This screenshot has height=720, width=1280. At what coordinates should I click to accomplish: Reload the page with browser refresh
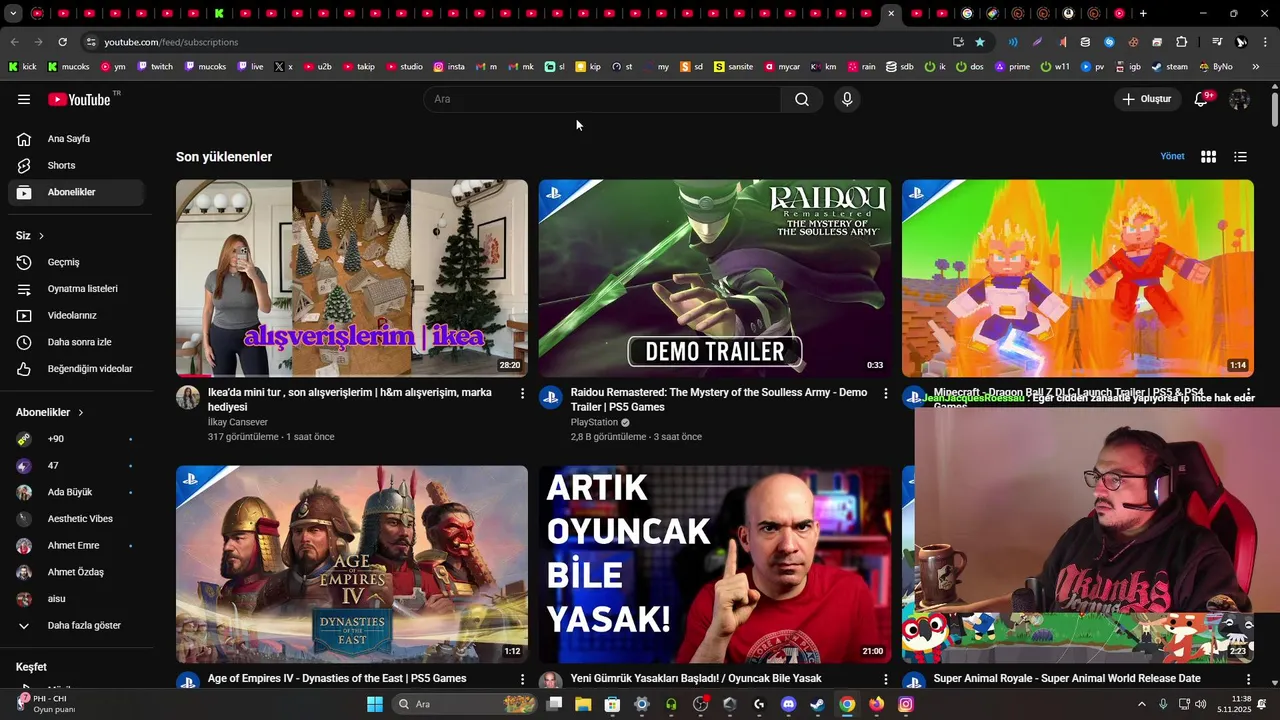coord(62,42)
